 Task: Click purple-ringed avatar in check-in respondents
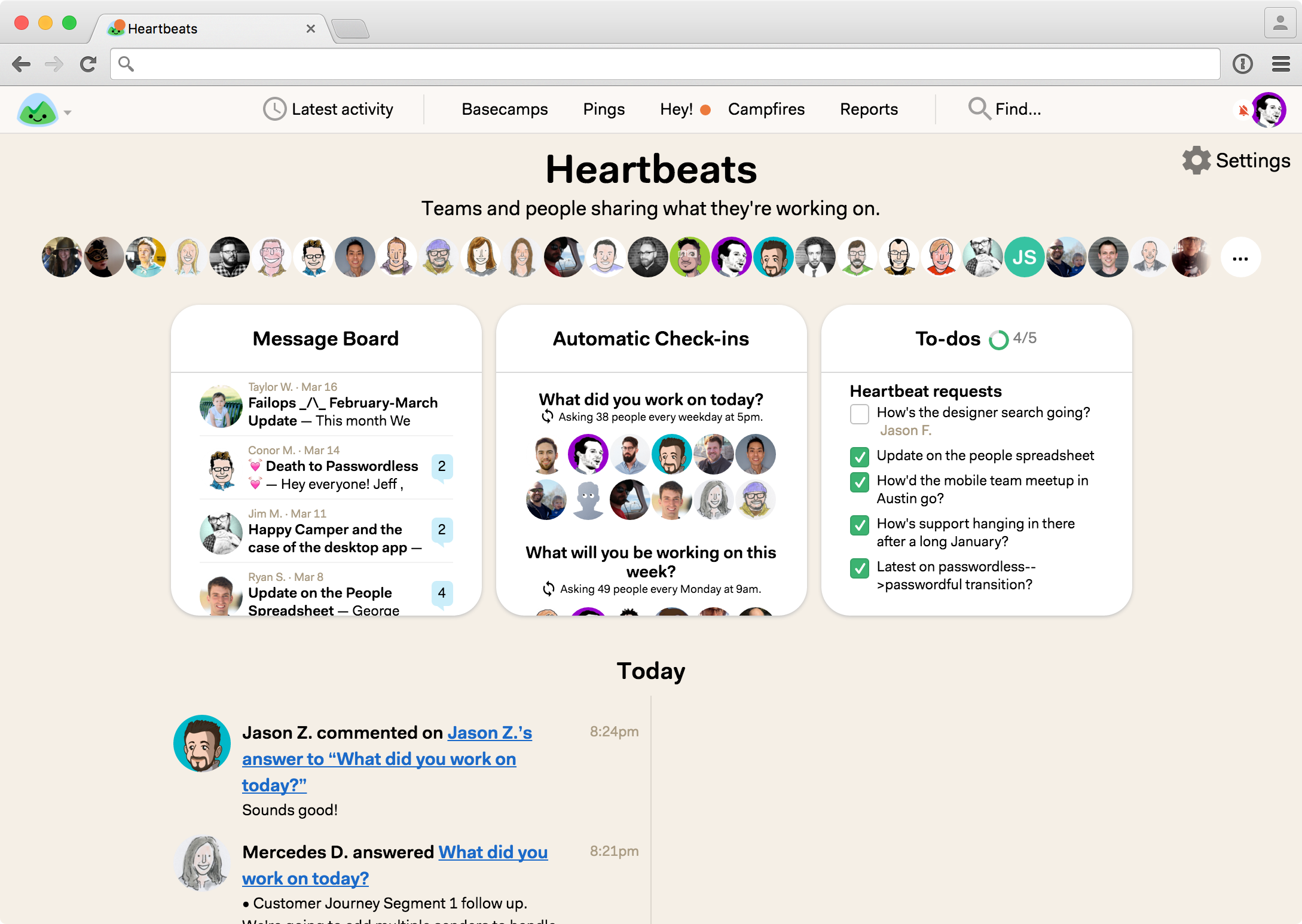[x=588, y=454]
